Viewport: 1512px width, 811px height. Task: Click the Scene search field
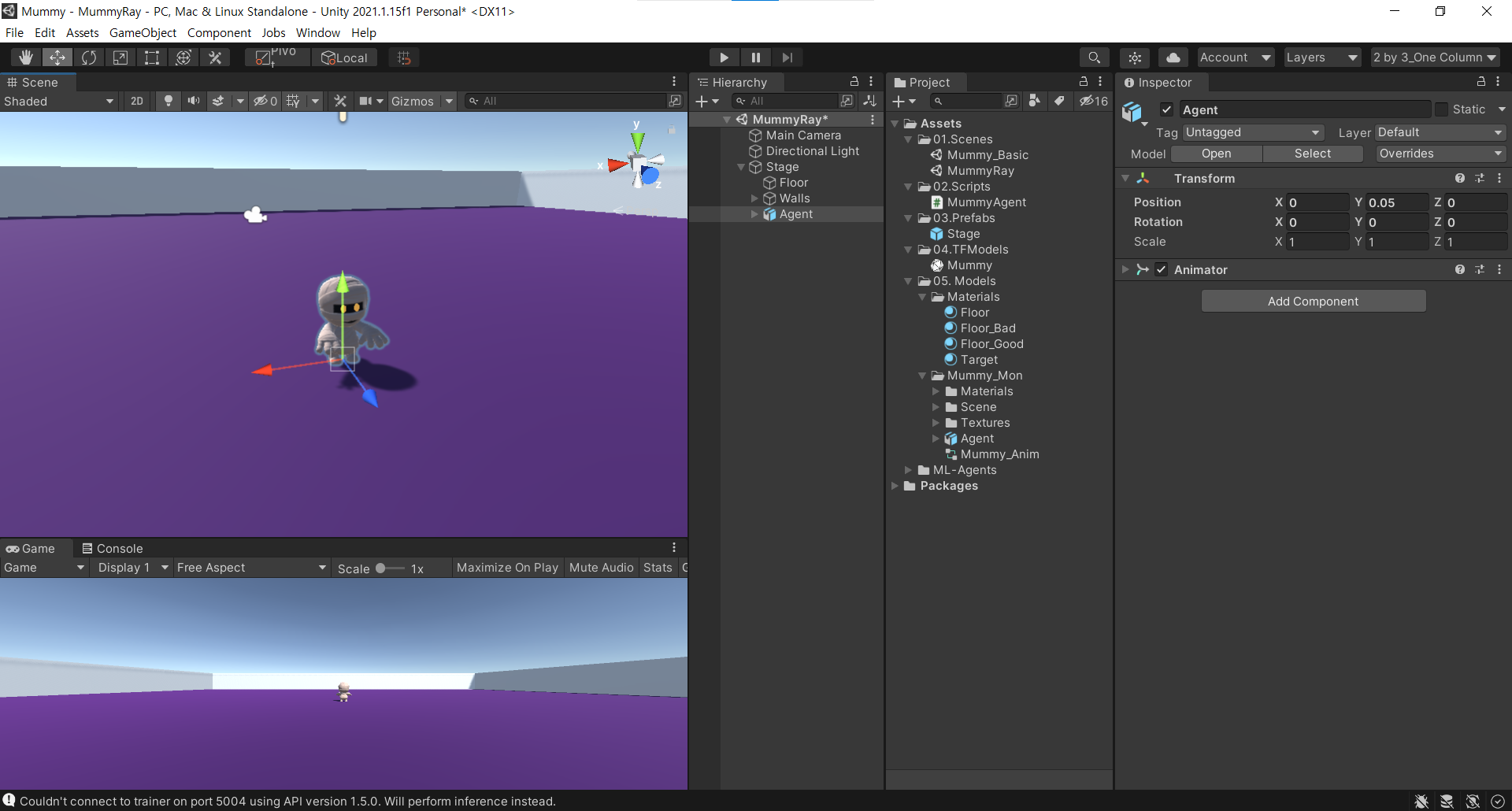pos(567,101)
